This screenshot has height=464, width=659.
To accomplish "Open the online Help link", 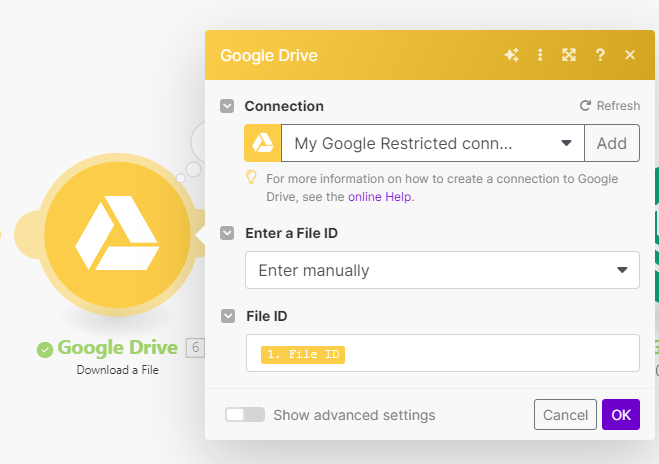I will click(380, 197).
